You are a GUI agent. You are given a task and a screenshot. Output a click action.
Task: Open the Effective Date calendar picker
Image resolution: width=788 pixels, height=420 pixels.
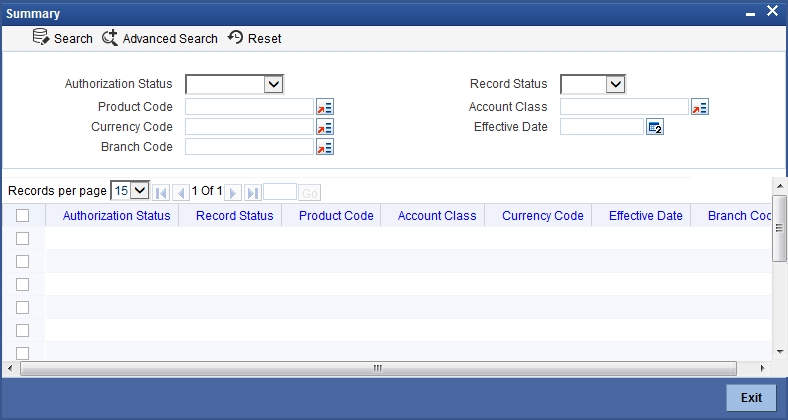pos(655,127)
